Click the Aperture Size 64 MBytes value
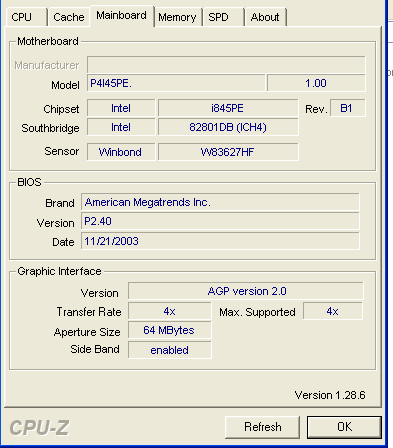The width and height of the screenshot is (393, 448). pos(170,330)
